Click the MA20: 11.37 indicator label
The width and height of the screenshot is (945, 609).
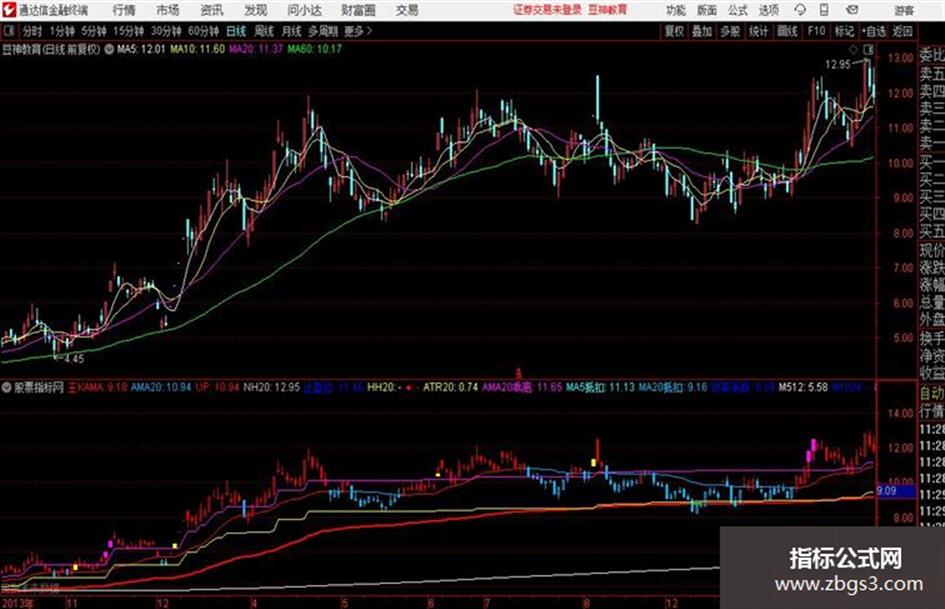tap(256, 49)
